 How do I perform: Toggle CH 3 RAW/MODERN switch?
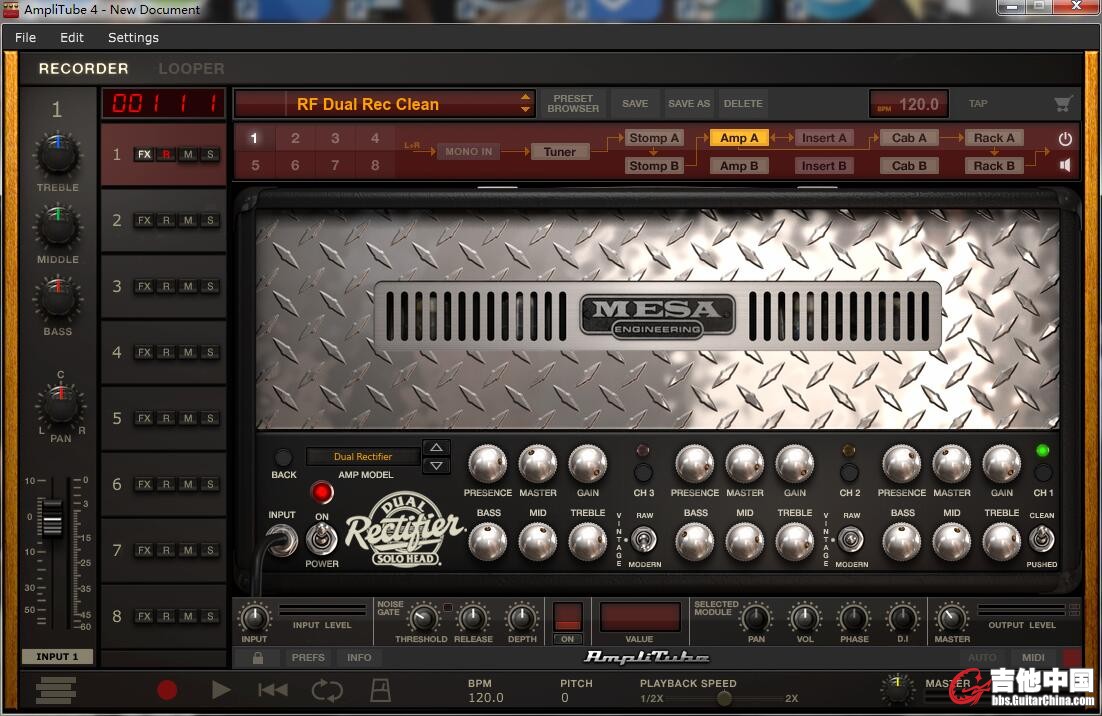coord(644,540)
